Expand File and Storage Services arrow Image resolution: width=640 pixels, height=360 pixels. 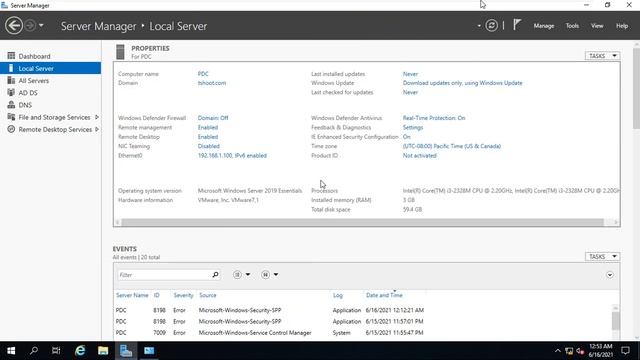(x=97, y=117)
